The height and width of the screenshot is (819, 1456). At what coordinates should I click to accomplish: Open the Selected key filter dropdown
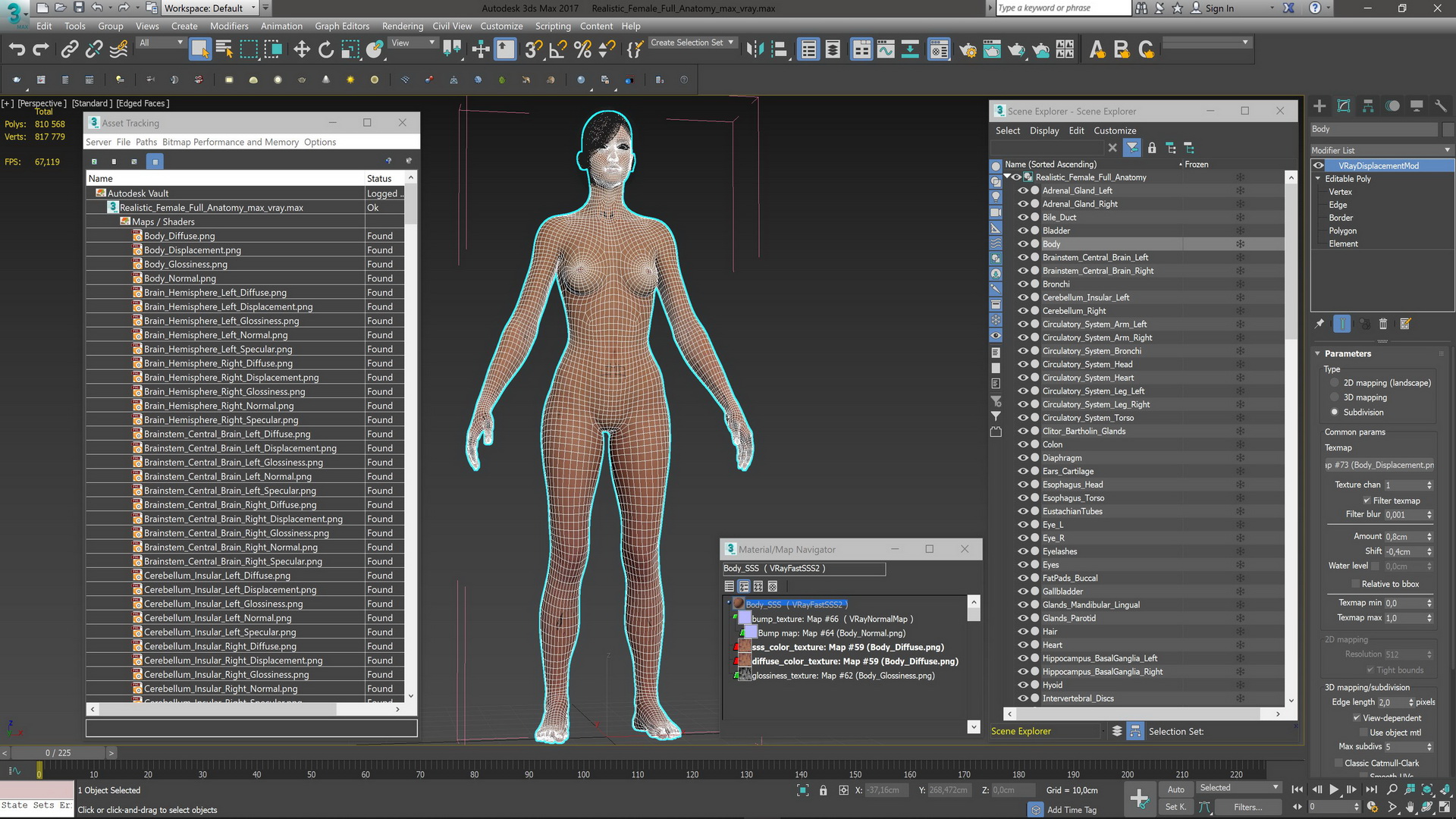coord(1238,788)
